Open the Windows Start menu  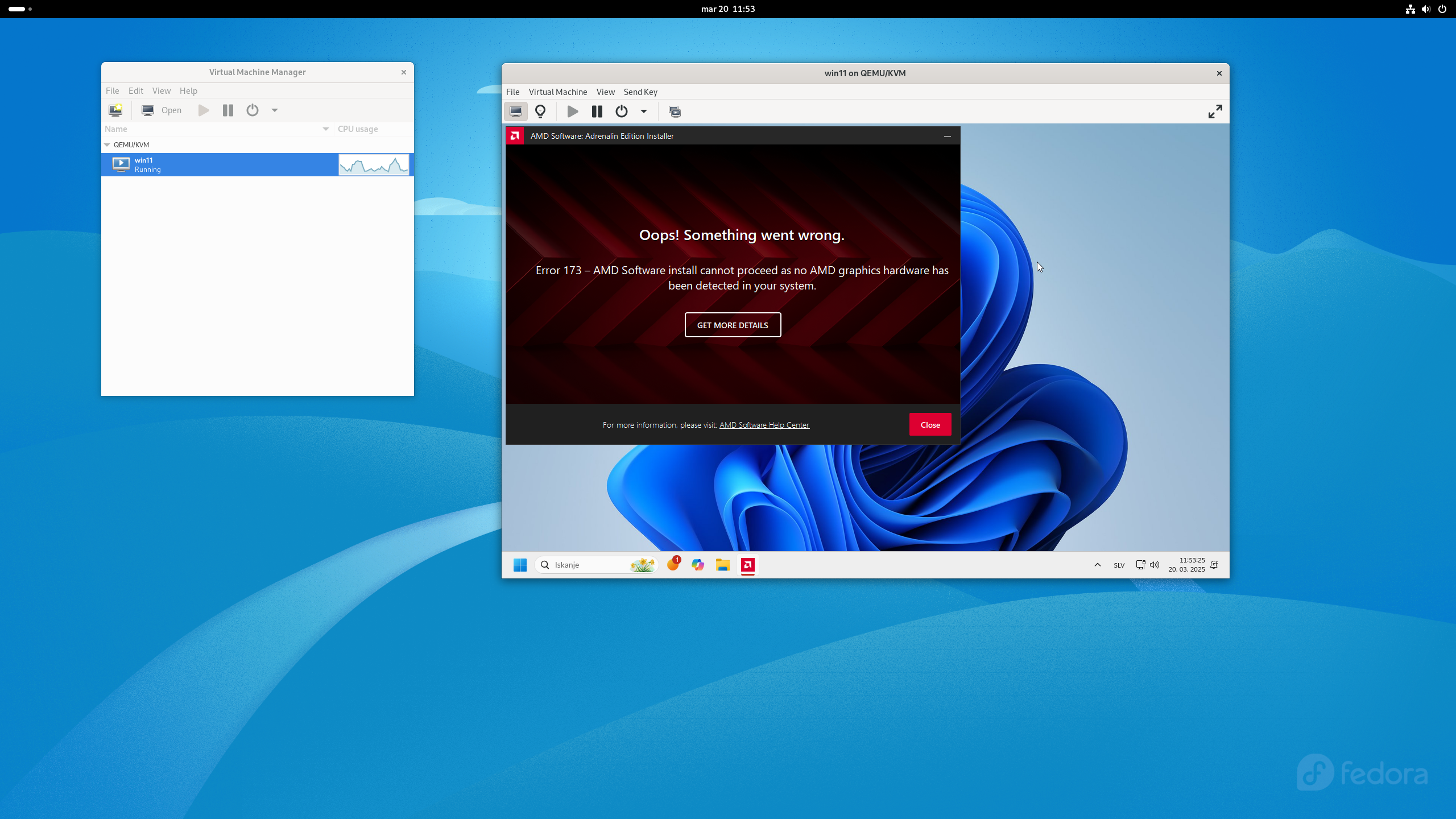(520, 565)
